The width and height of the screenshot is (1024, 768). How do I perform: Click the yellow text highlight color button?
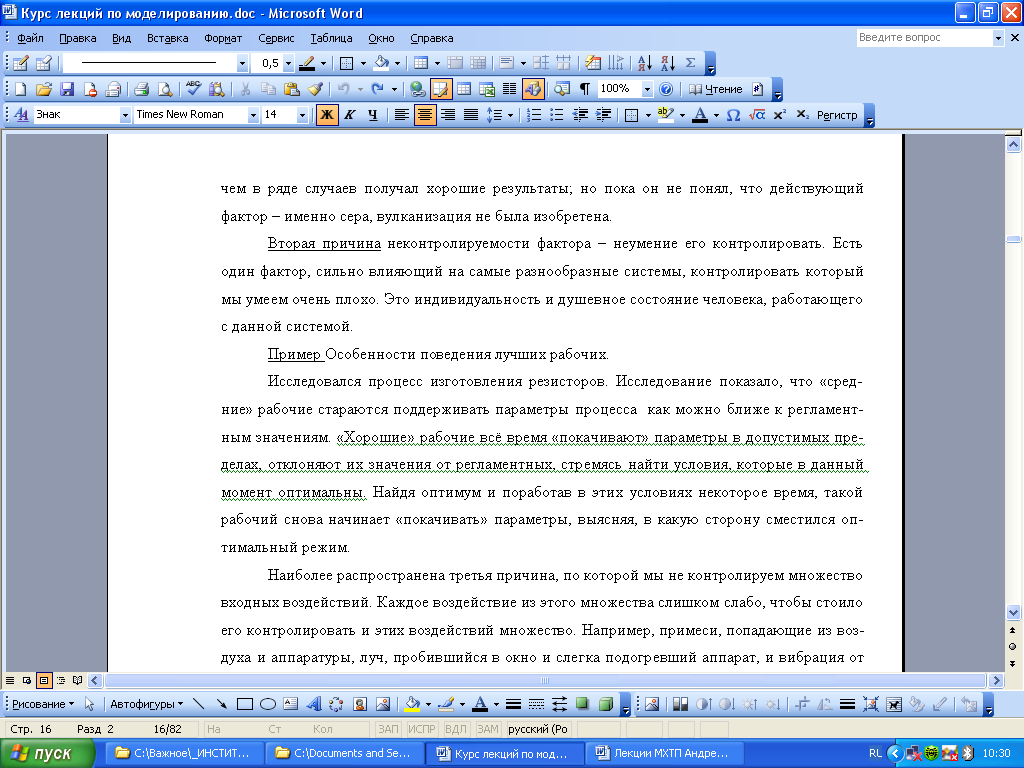[x=665, y=115]
